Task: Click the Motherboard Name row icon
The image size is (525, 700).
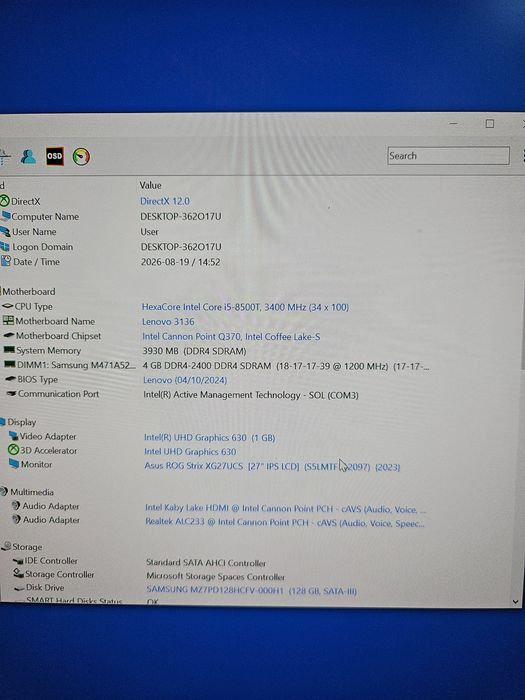Action: 8,321
